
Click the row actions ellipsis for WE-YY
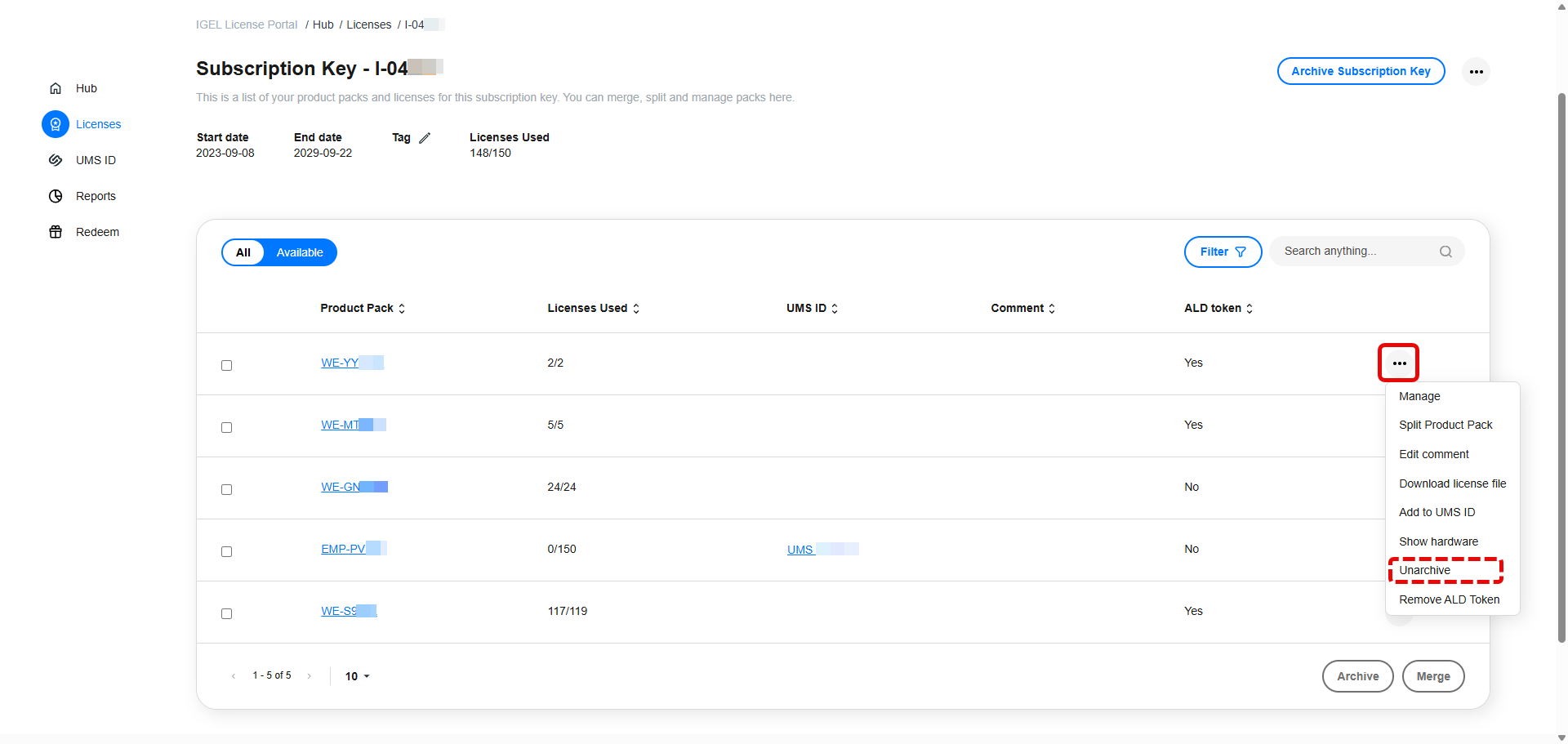tap(1399, 363)
